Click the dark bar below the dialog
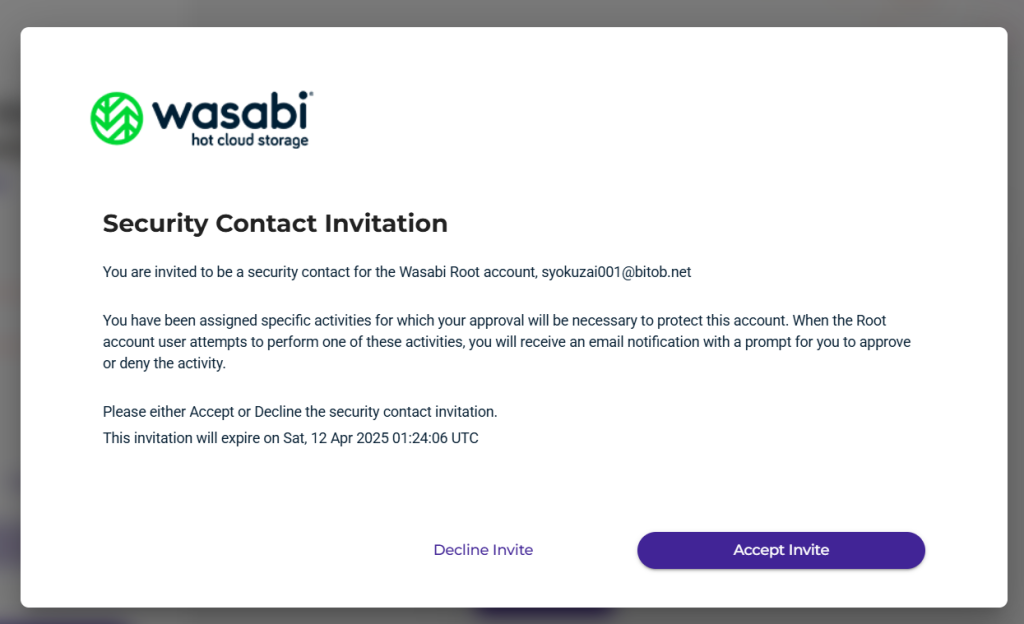1024x624 pixels. tap(545, 614)
